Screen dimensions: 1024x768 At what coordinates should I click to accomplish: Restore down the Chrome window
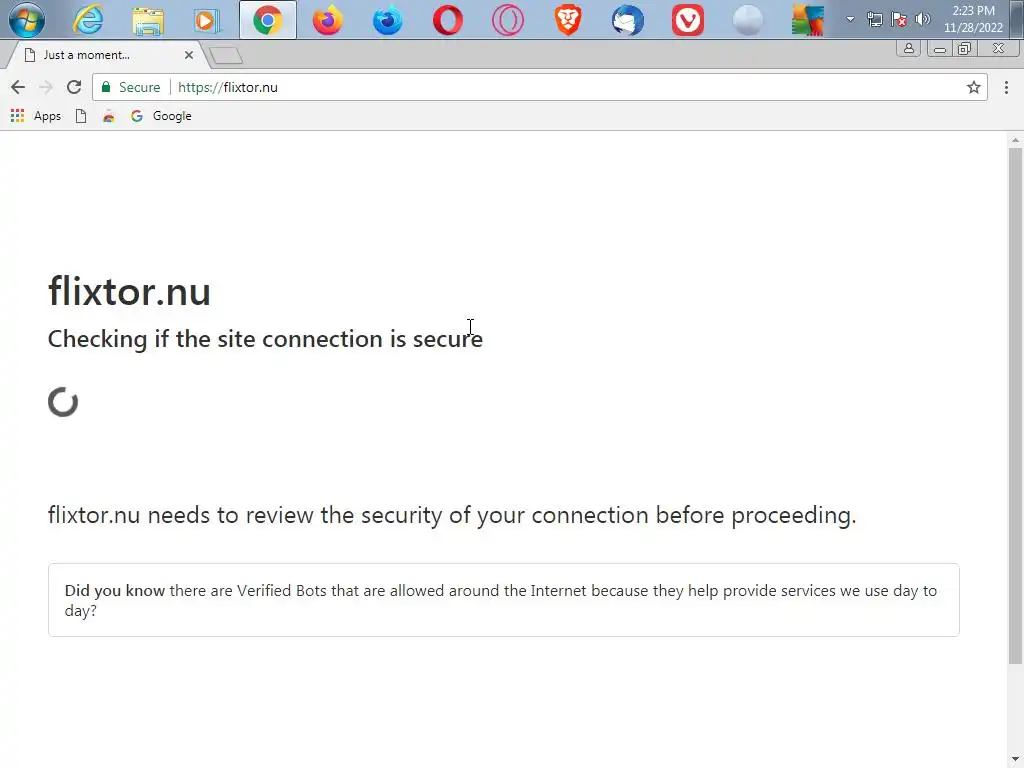[965, 49]
